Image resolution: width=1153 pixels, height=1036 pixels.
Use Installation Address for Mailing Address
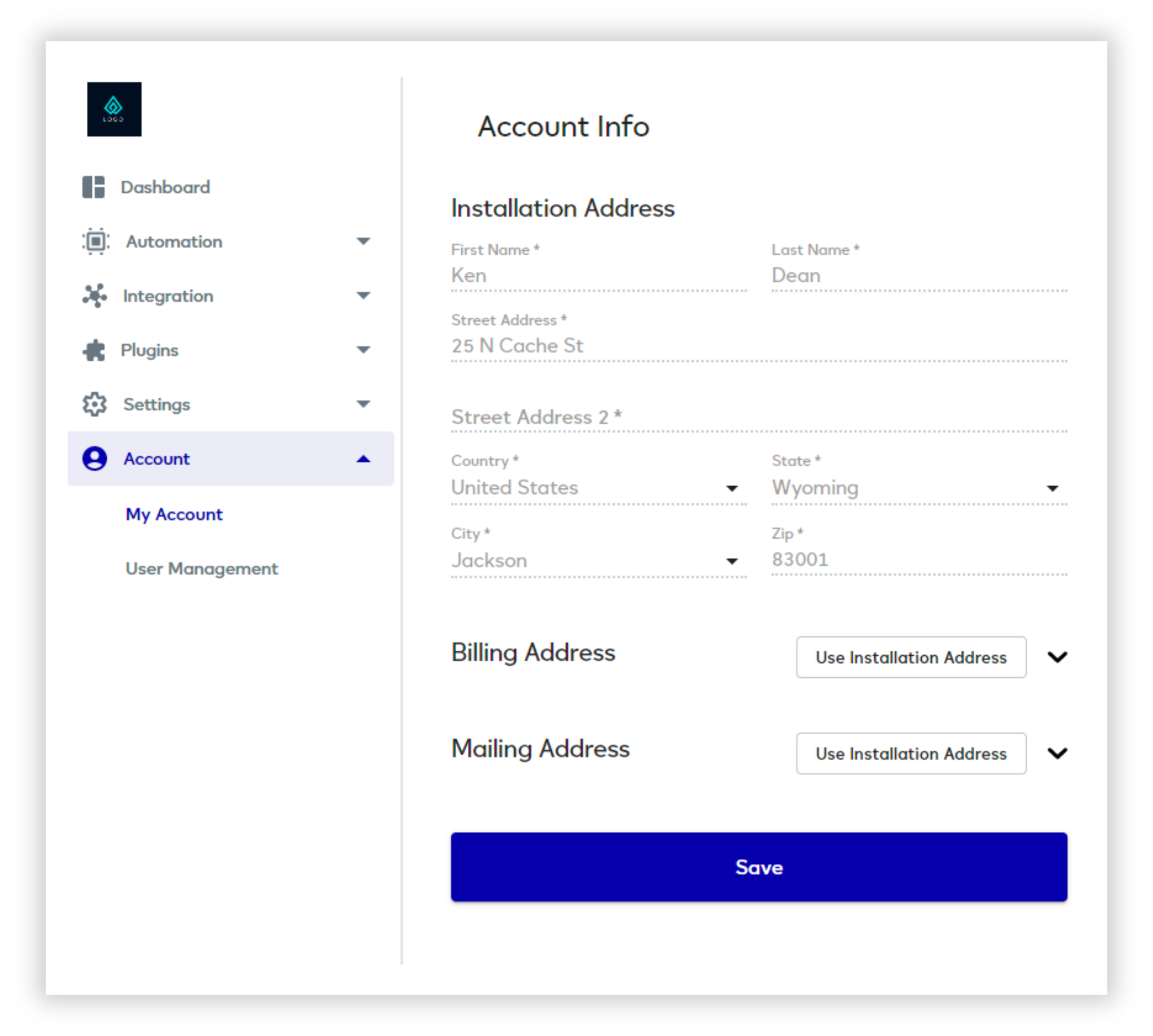point(911,753)
